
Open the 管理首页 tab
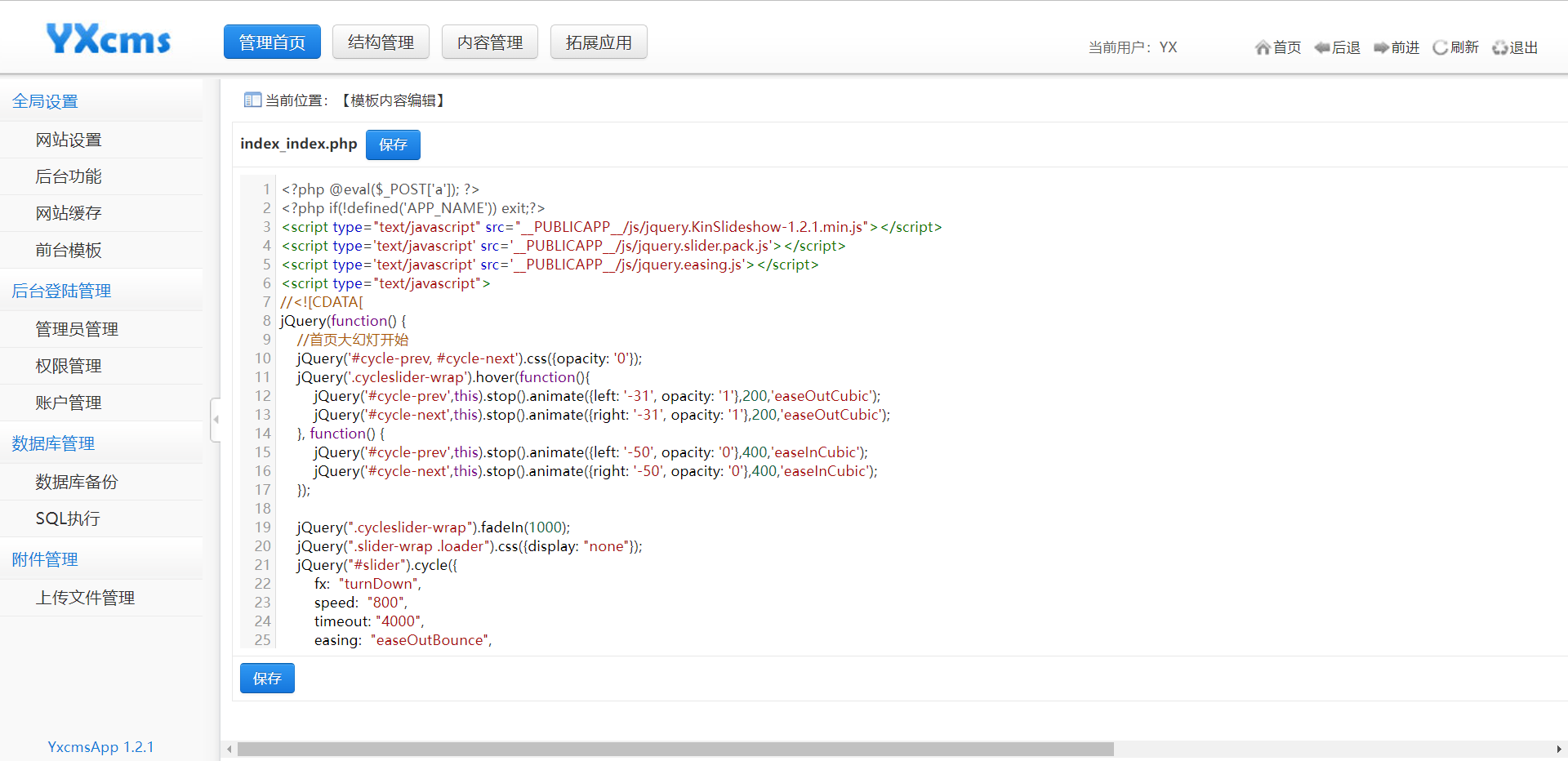[272, 42]
